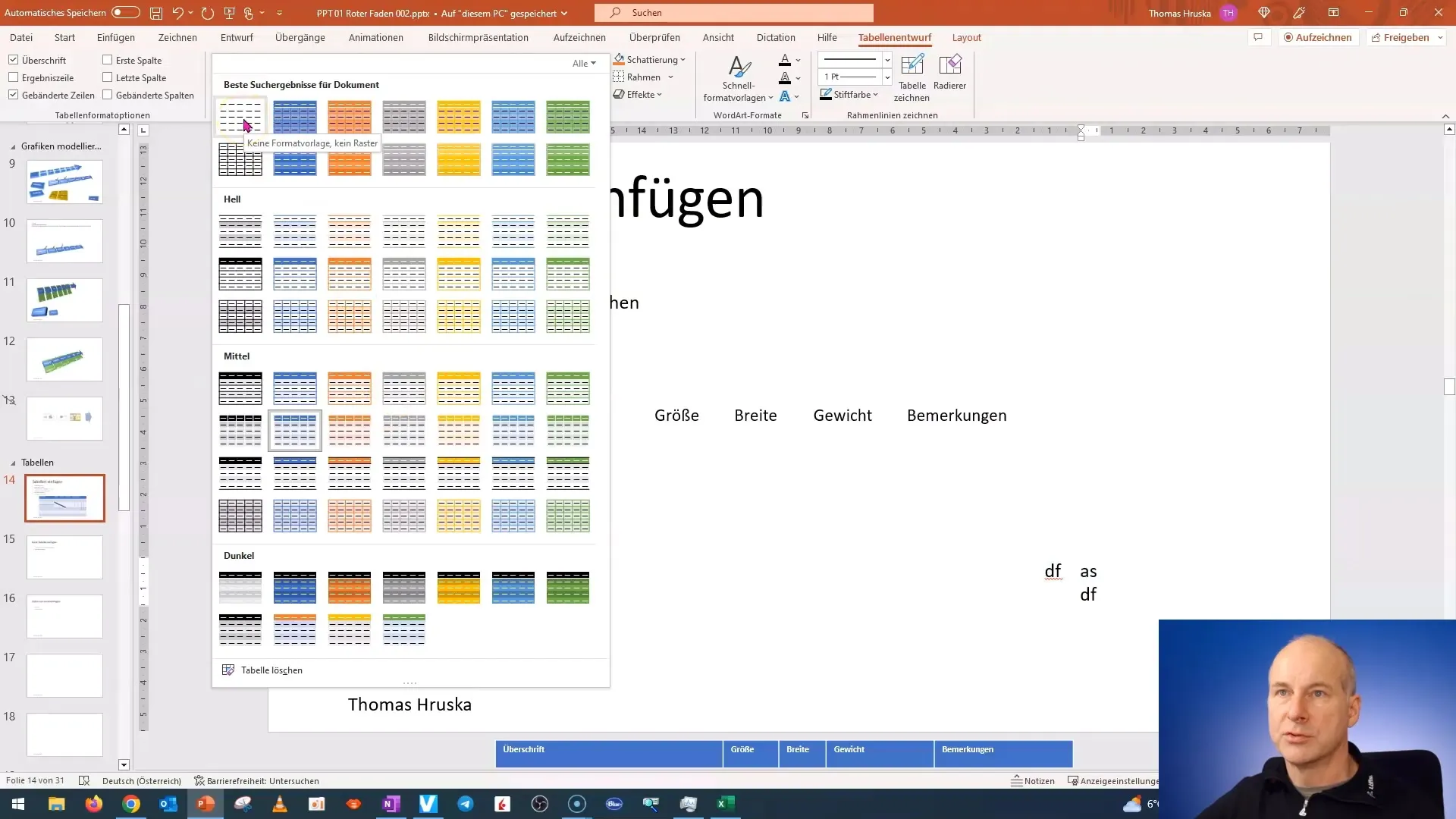Open Notizen in status bar
Image resolution: width=1456 pixels, height=819 pixels.
pos(1033,780)
